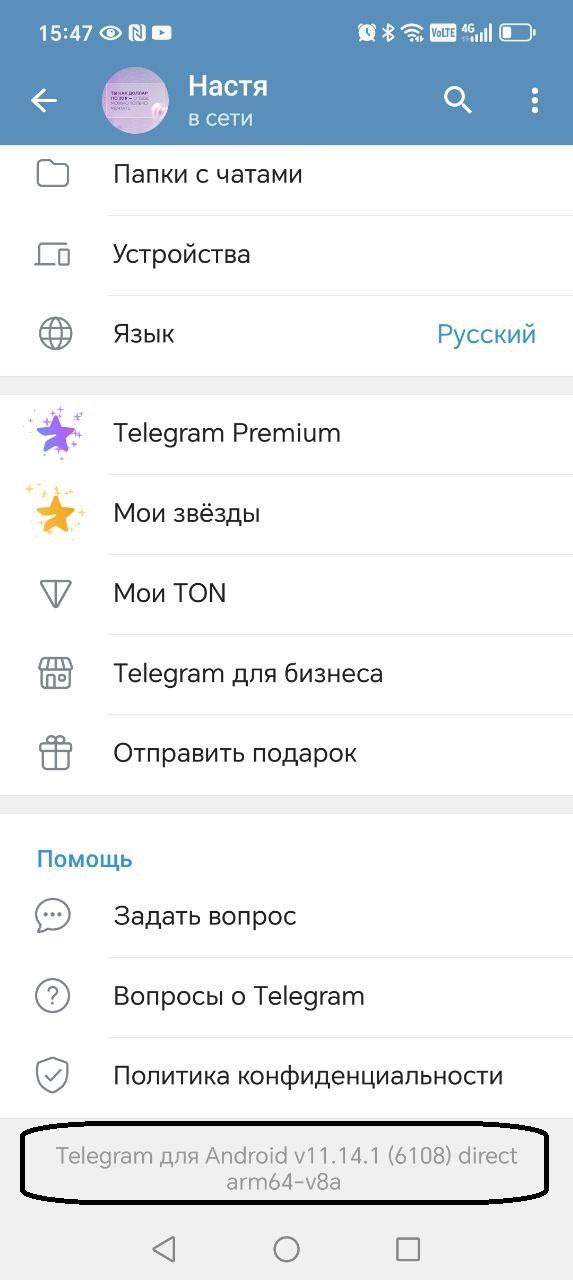
Task: Click the chat folders icon
Action: point(53,174)
